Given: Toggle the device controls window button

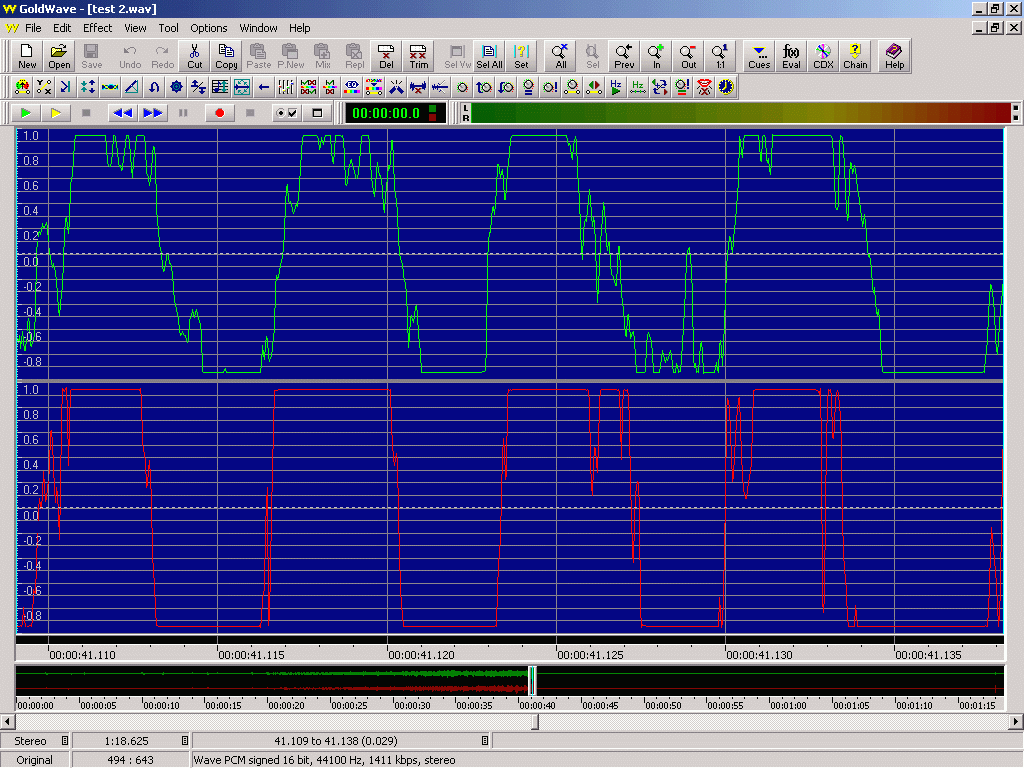Looking at the screenshot, I should [318, 113].
